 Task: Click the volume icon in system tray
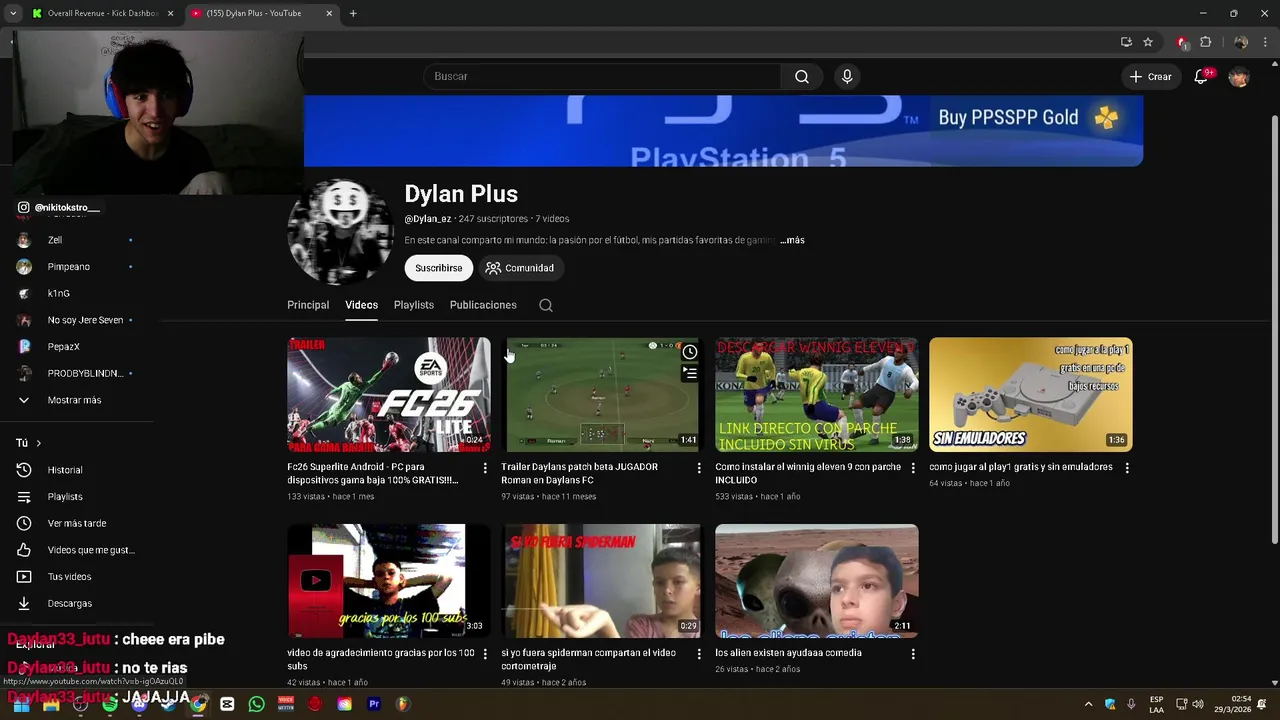[1197, 704]
